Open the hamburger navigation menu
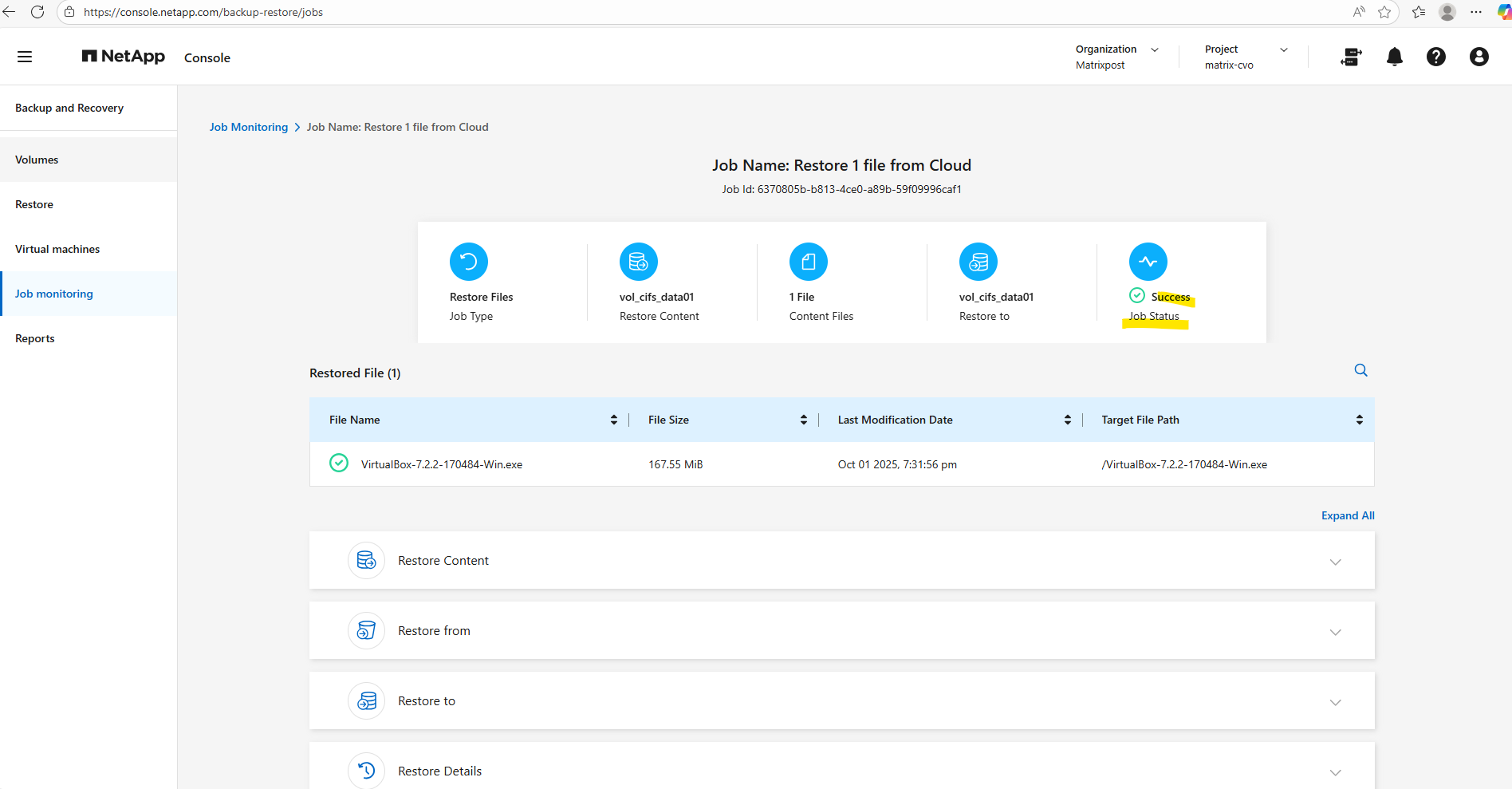This screenshot has width=1512, height=789. (x=25, y=57)
